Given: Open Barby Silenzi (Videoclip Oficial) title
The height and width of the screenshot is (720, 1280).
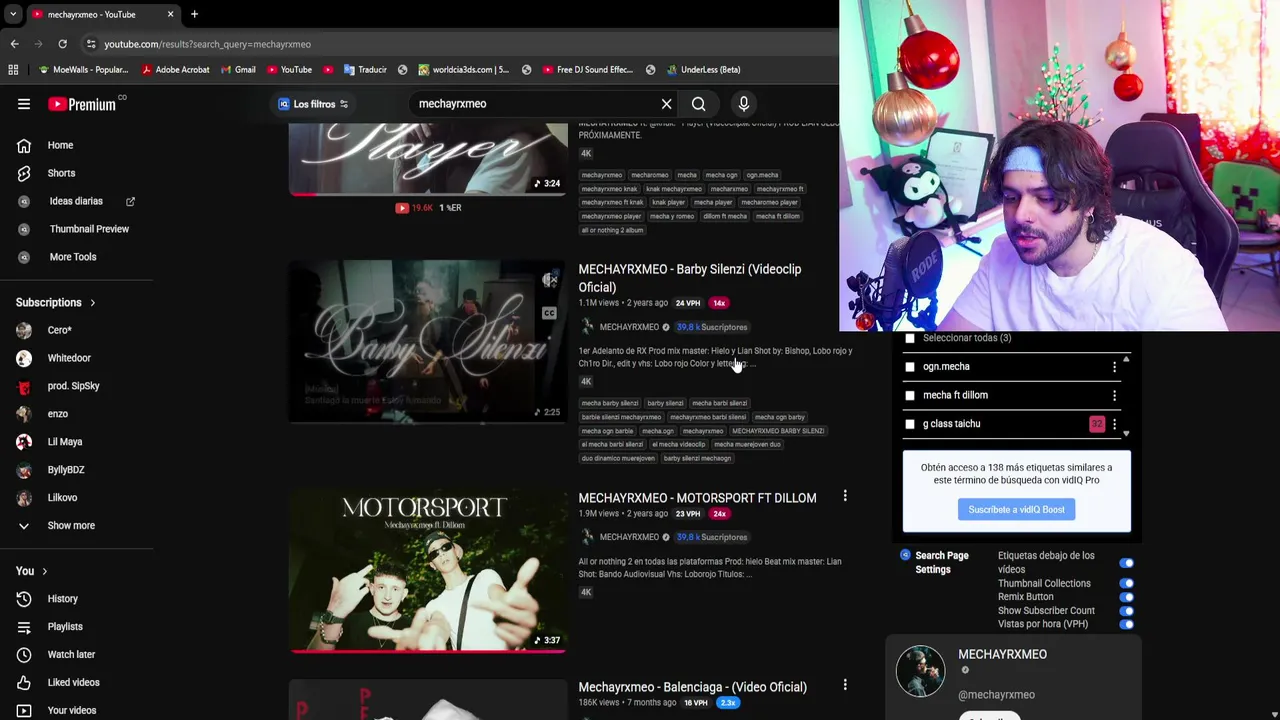Looking at the screenshot, I should (x=689, y=278).
